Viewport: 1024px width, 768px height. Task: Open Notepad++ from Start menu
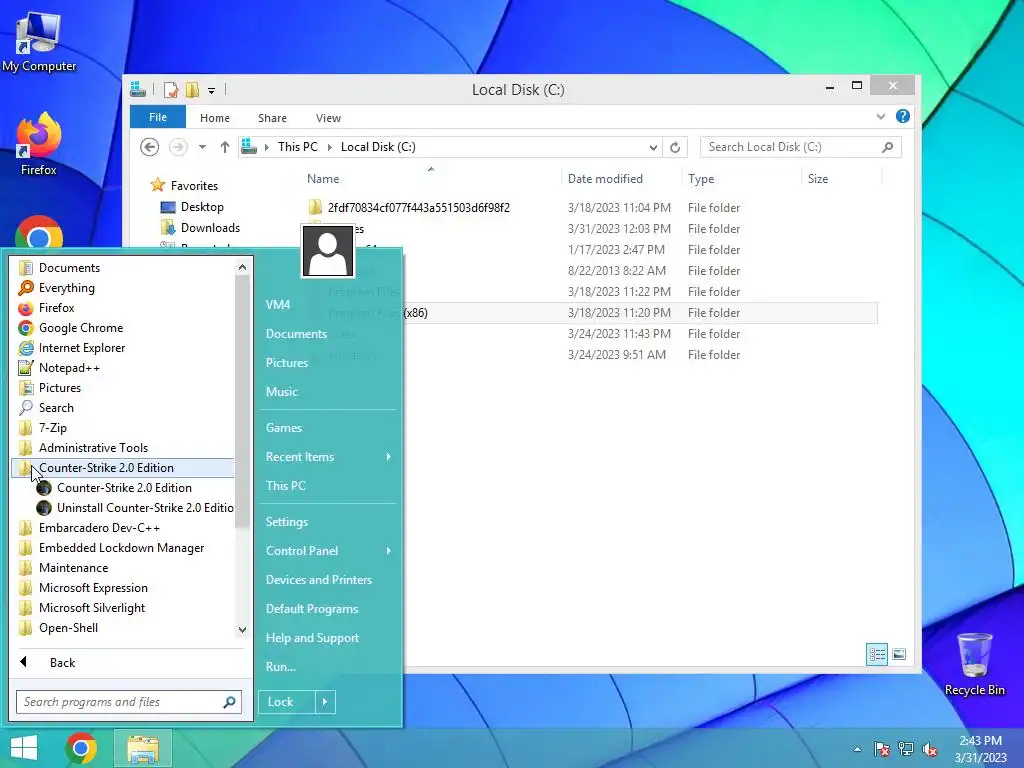point(122,368)
